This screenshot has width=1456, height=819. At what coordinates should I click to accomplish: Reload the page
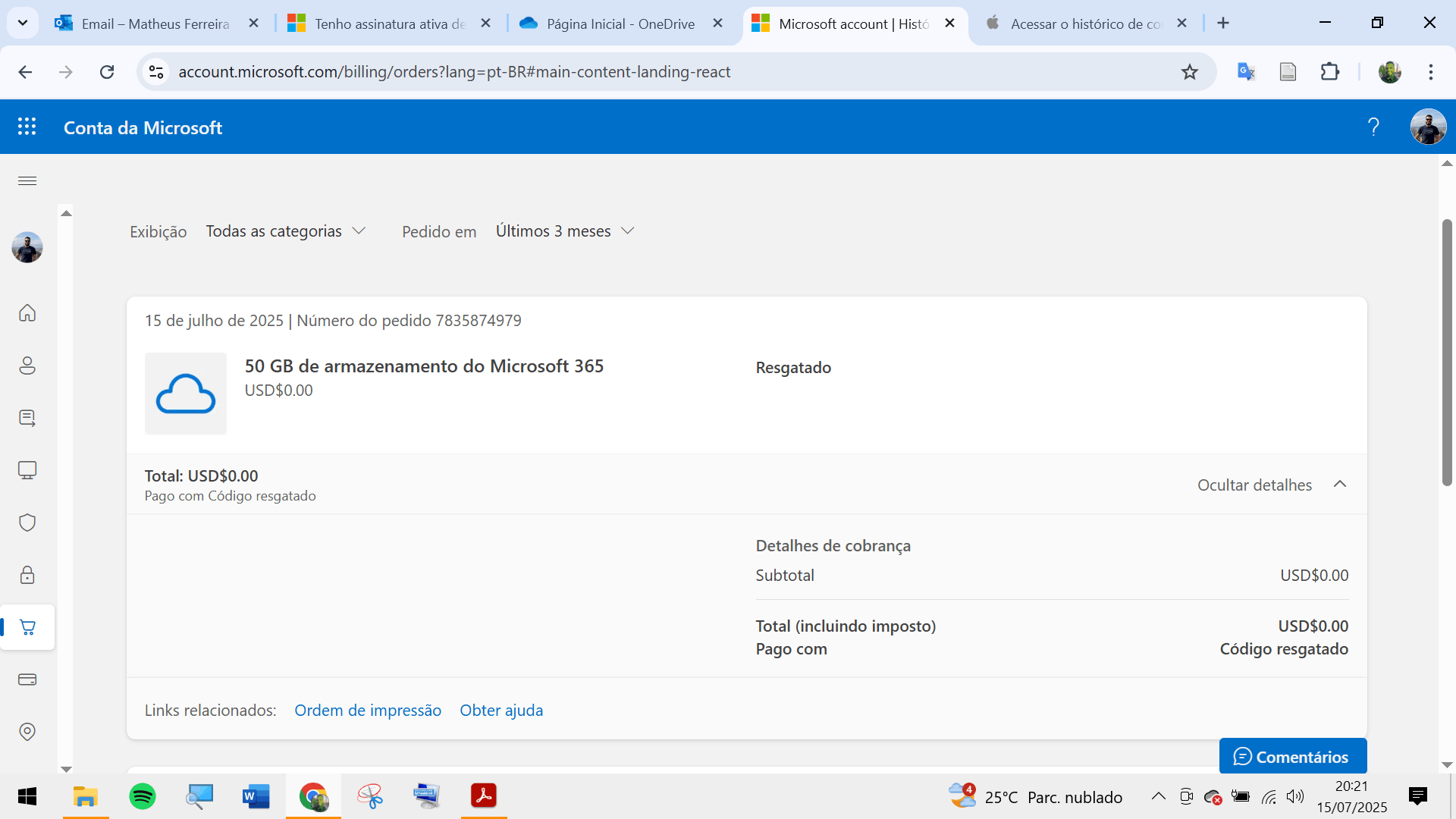(107, 72)
